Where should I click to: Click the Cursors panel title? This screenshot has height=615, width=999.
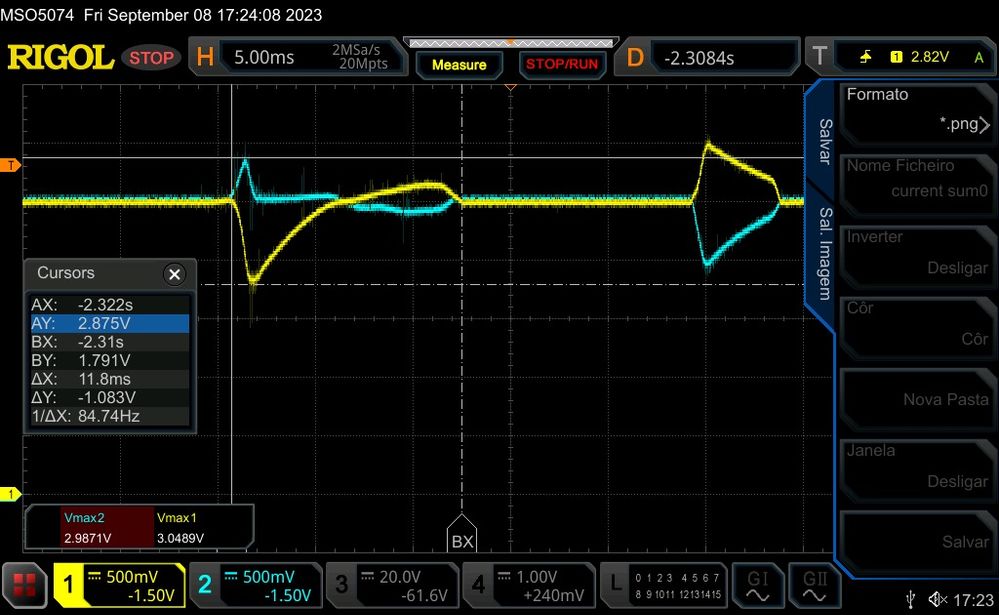pyautogui.click(x=66, y=273)
